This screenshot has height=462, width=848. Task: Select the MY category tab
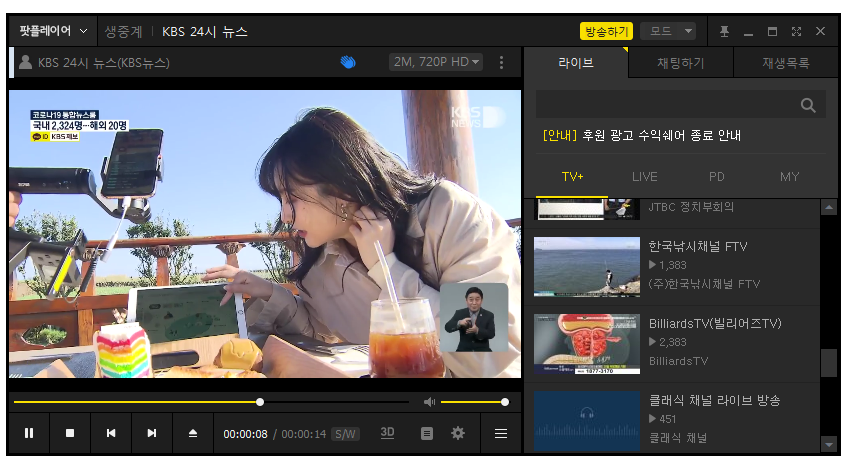tap(789, 177)
